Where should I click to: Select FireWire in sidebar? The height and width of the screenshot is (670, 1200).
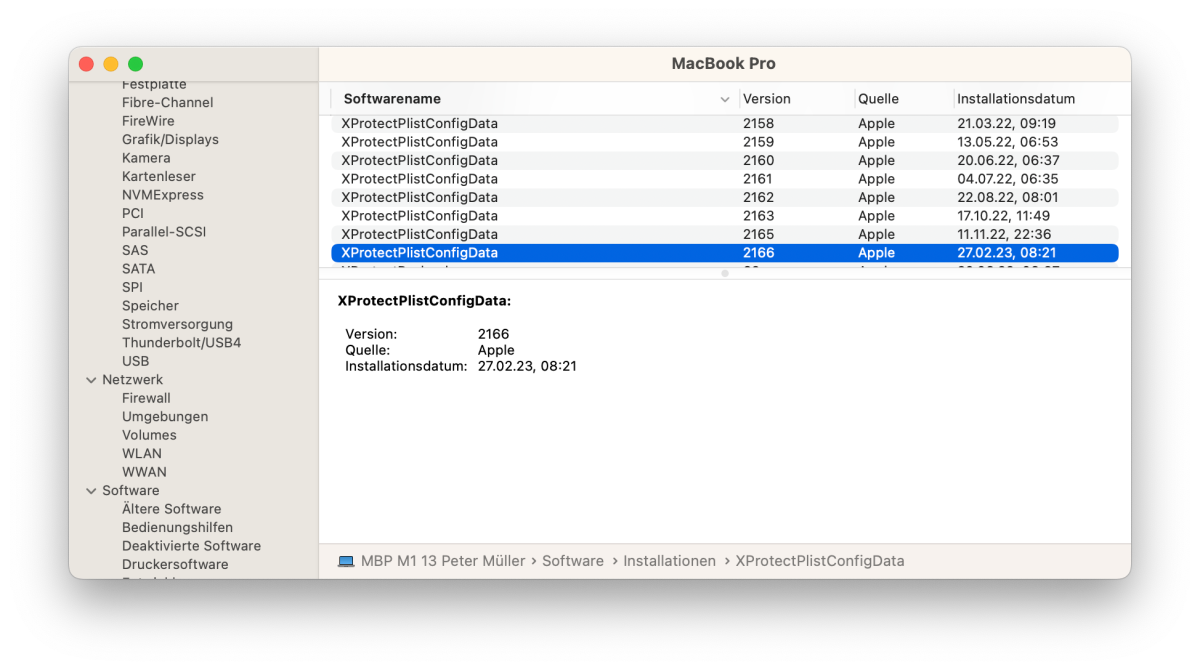[x=148, y=121]
